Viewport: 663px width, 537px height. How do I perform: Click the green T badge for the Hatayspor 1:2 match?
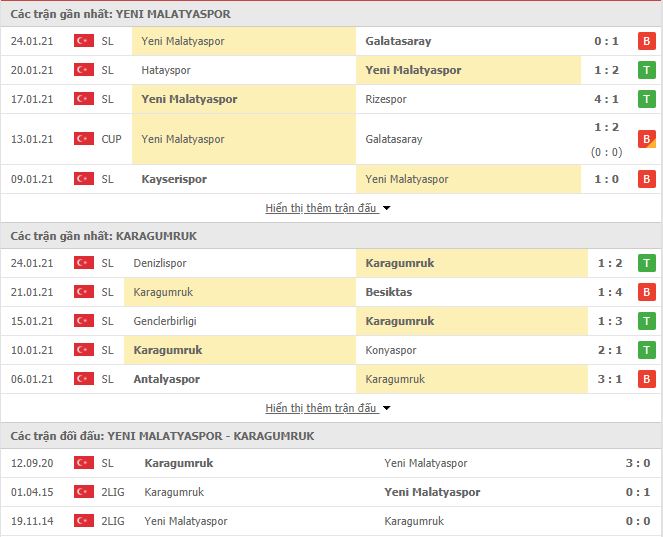pyautogui.click(x=647, y=70)
